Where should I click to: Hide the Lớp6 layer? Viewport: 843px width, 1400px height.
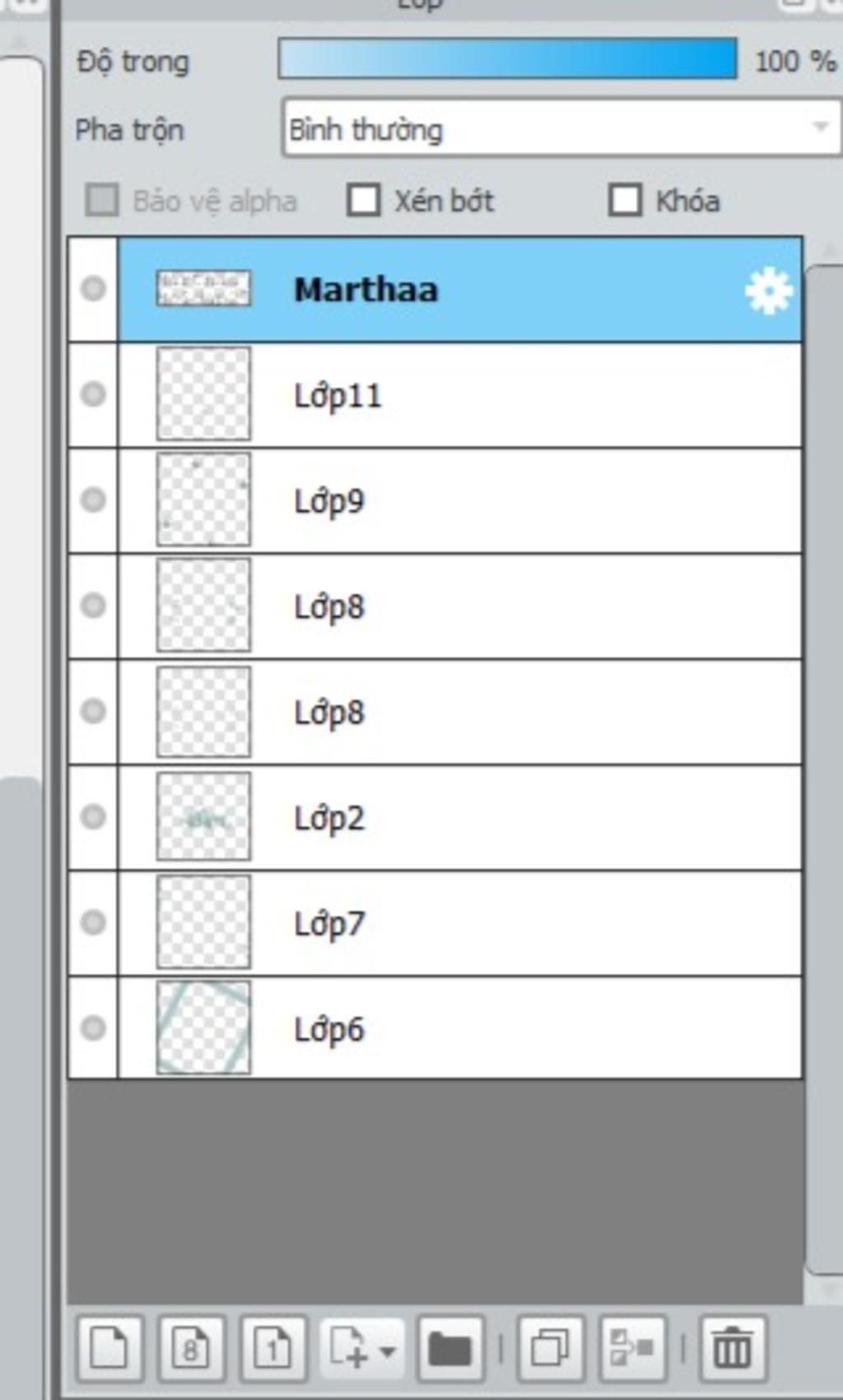click(93, 1028)
